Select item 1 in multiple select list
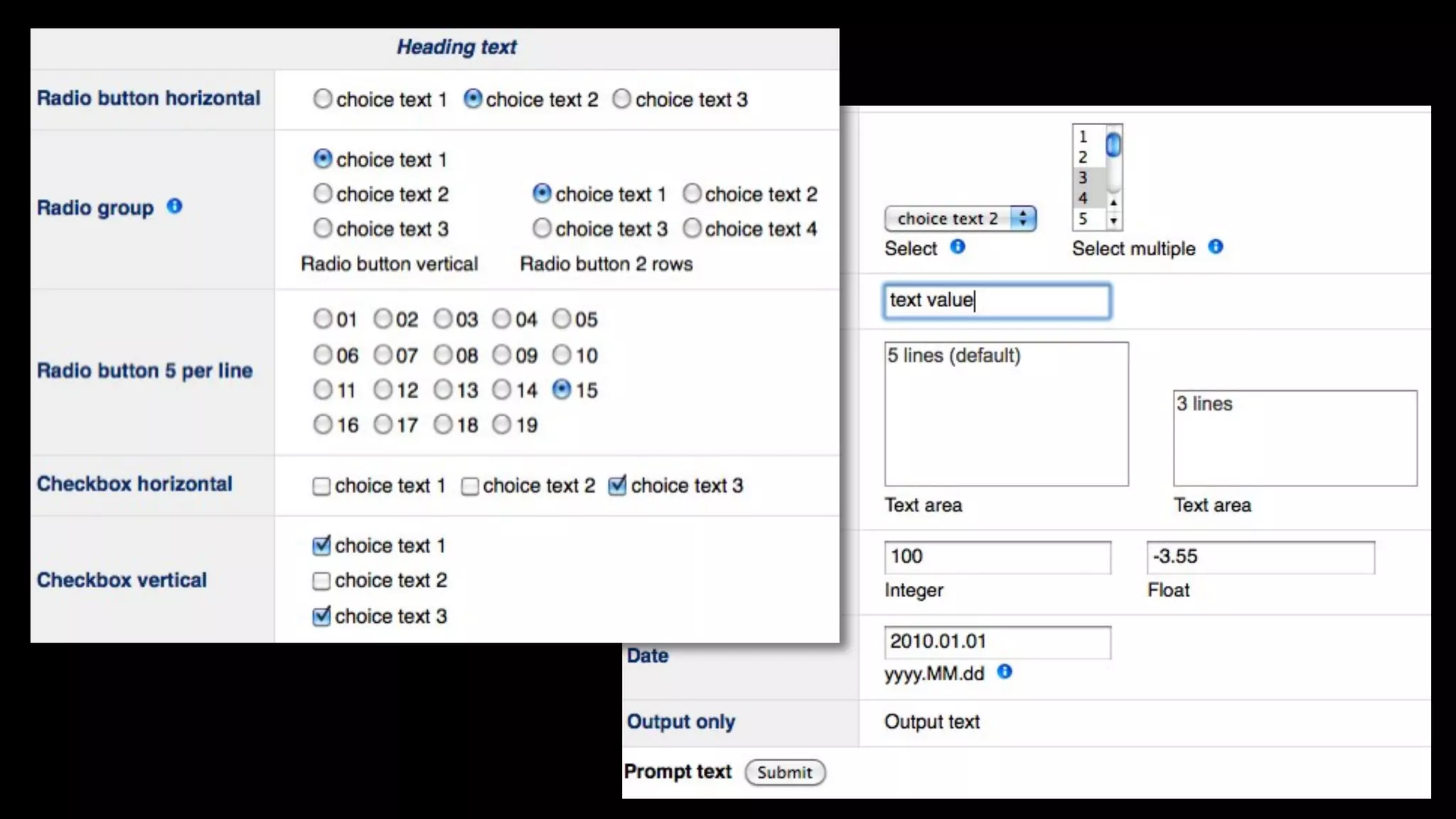The image size is (1456, 819). 1083,136
